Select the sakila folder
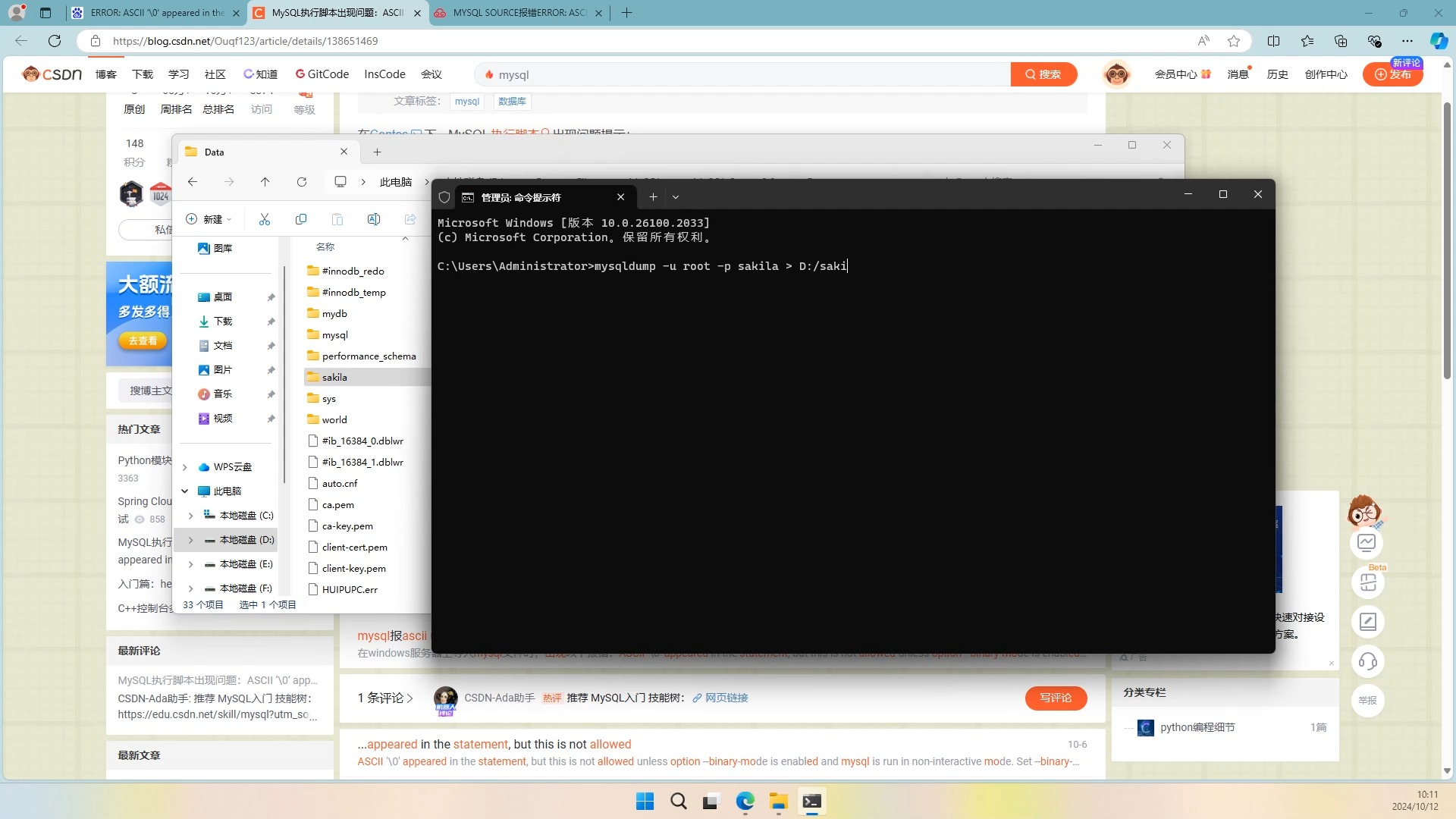The height and width of the screenshot is (819, 1456). click(334, 377)
